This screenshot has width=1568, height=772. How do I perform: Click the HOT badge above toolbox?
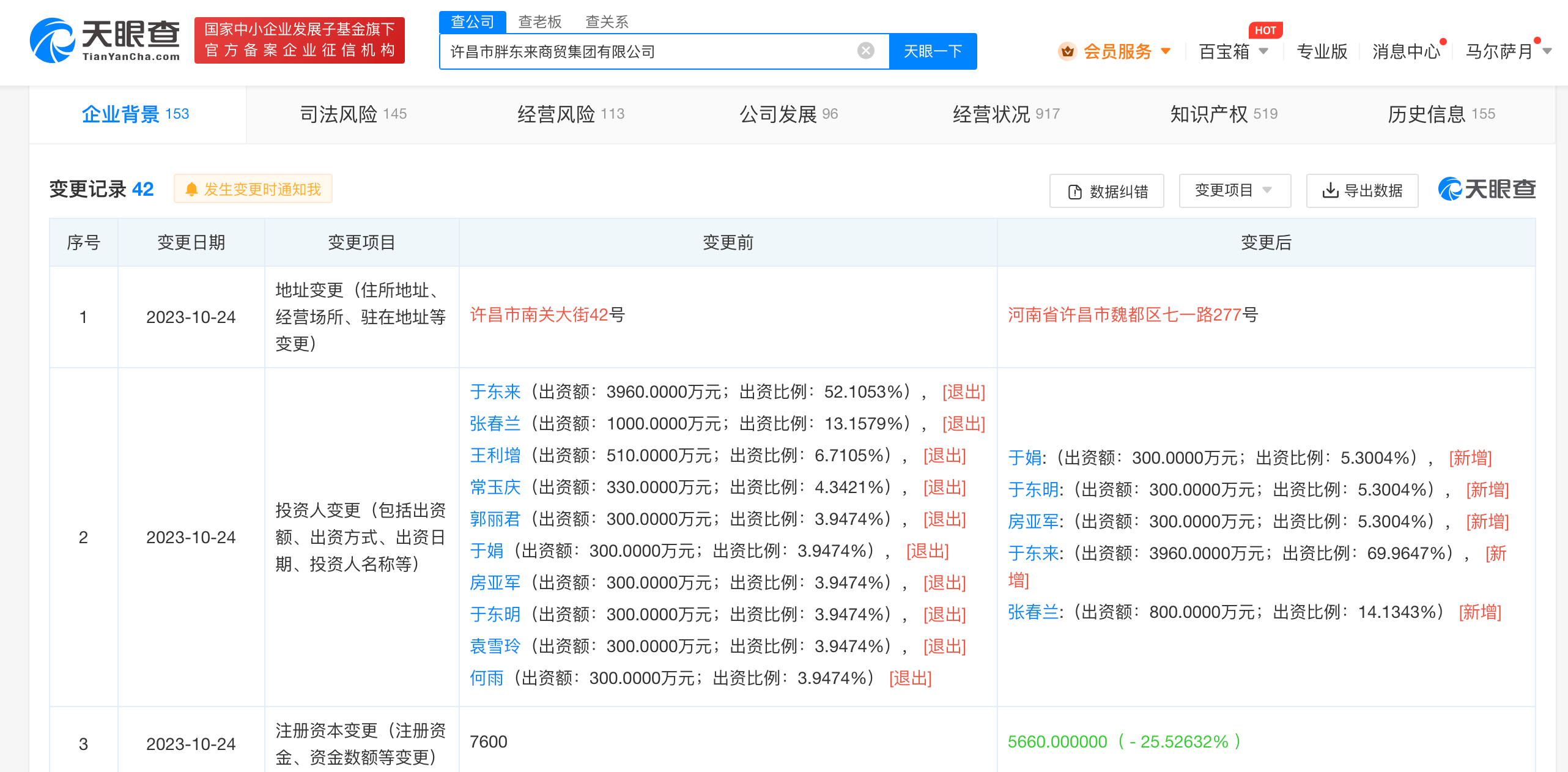pos(1265,31)
